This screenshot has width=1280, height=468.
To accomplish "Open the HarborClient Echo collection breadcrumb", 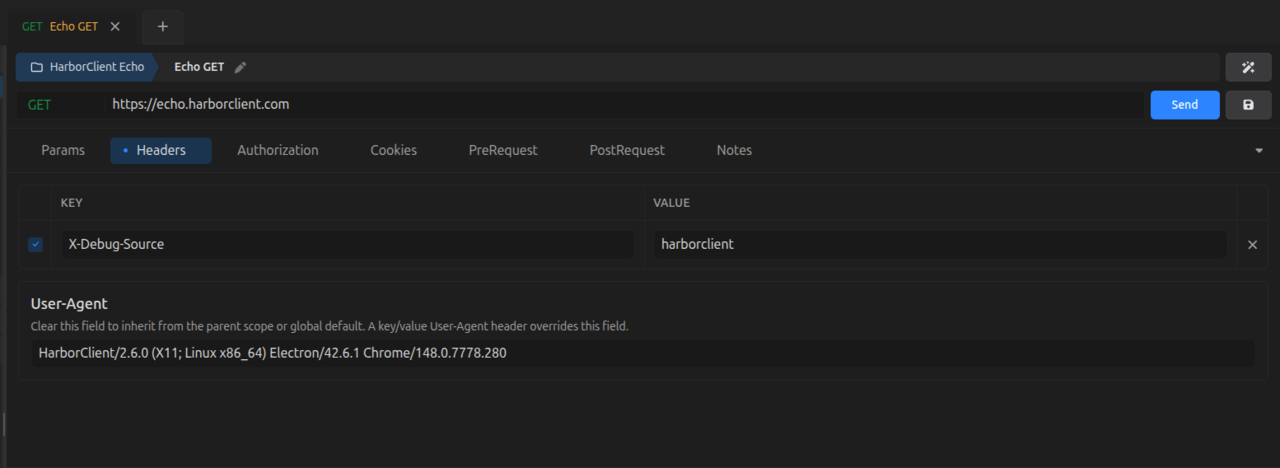I will point(87,67).
